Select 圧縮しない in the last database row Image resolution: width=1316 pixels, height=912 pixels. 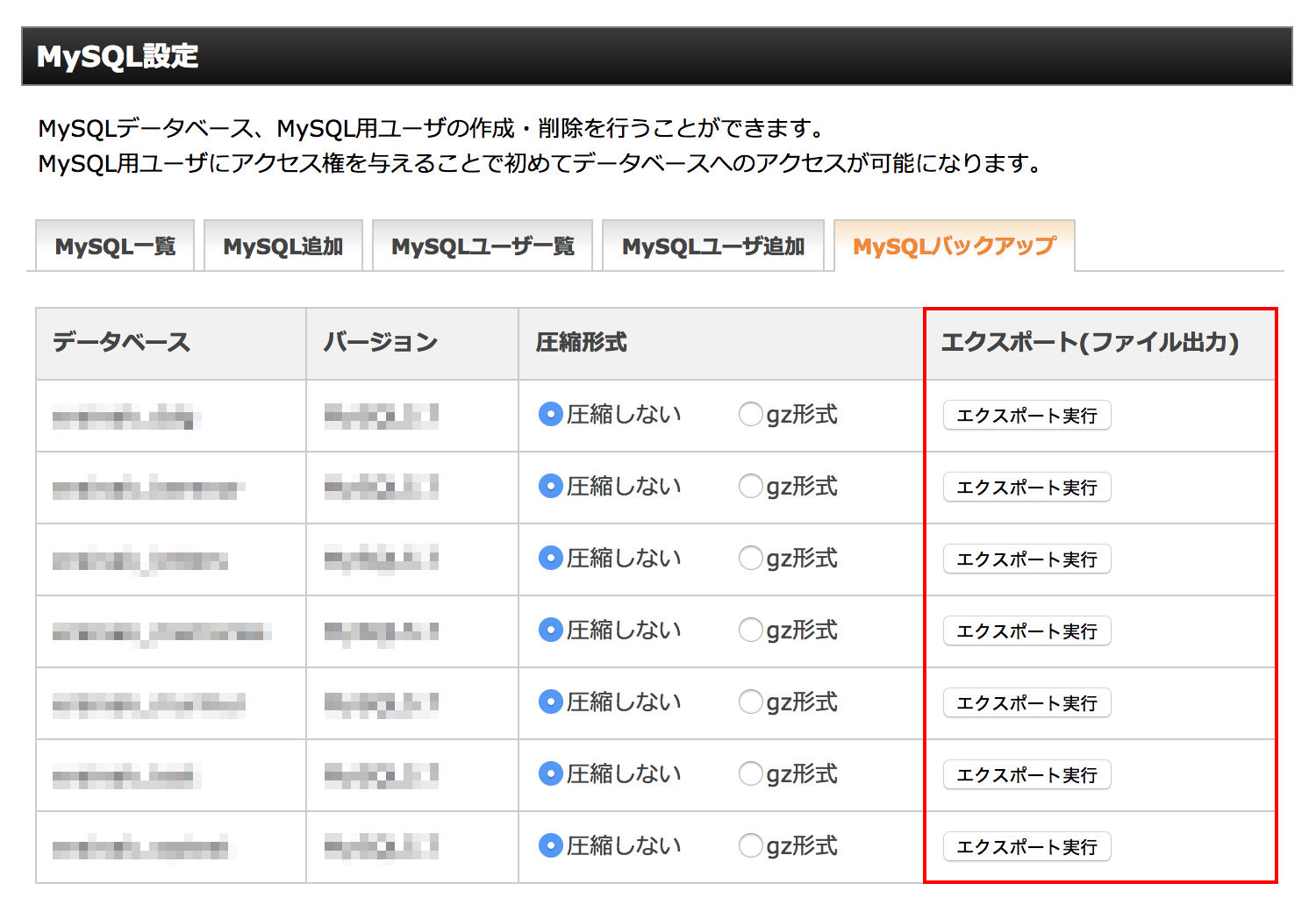point(550,845)
